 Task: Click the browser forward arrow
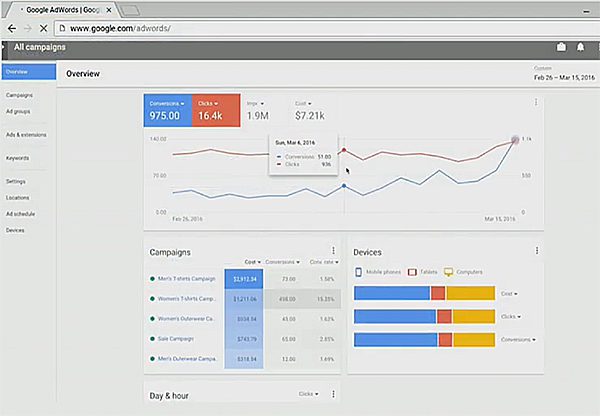click(28, 28)
